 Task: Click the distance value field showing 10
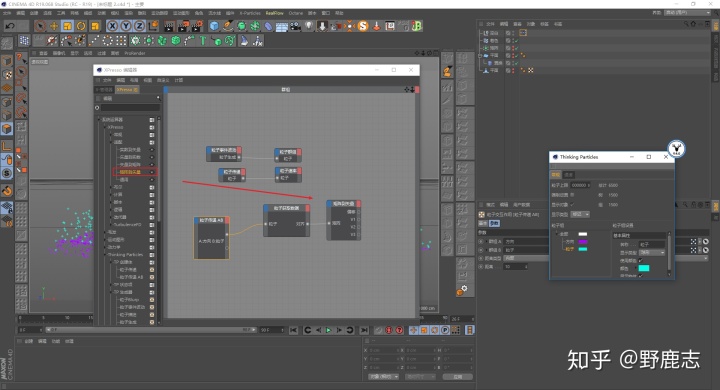tap(516, 267)
